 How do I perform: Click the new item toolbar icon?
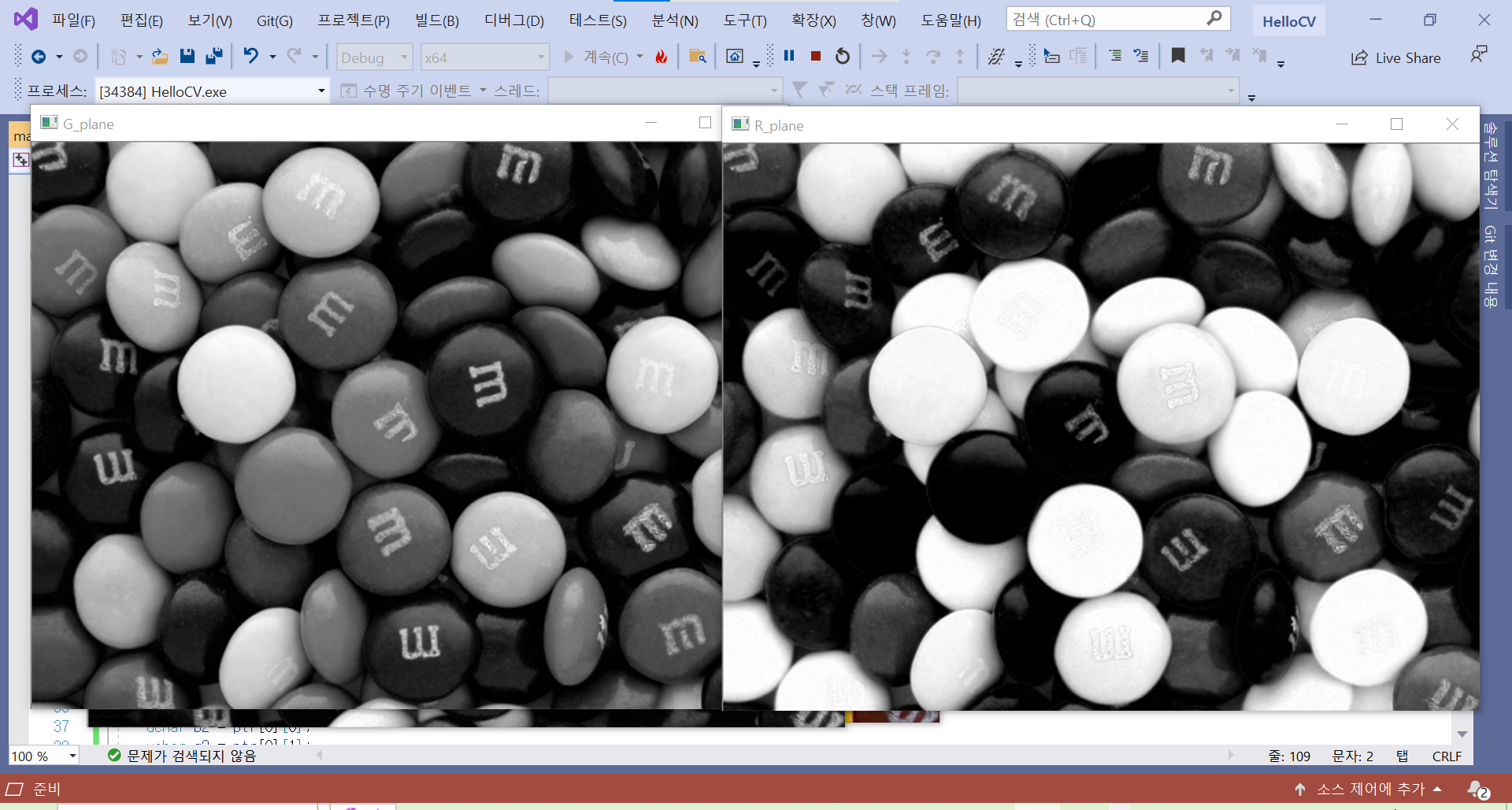[x=118, y=57]
